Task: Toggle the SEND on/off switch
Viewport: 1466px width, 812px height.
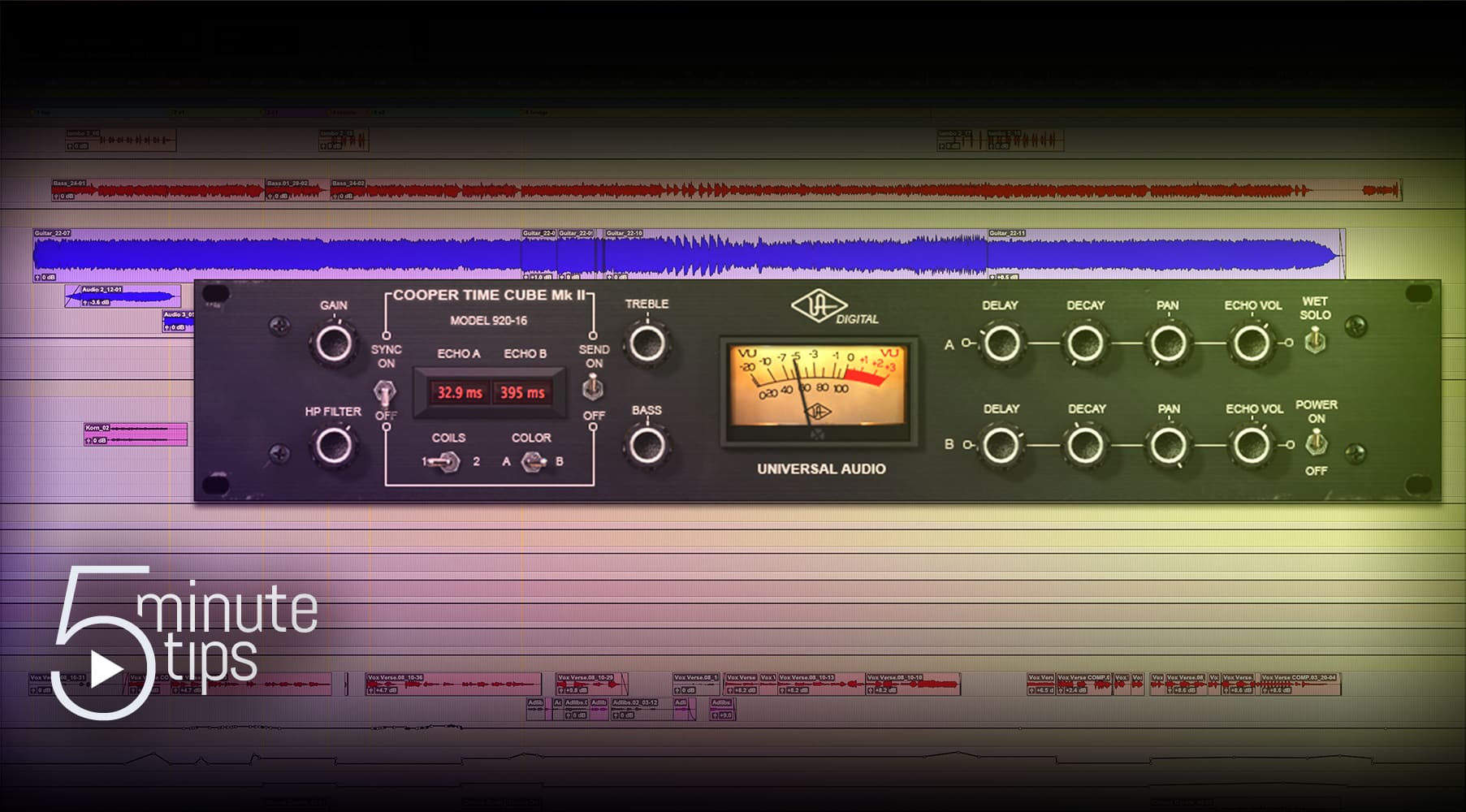Action: [x=594, y=389]
